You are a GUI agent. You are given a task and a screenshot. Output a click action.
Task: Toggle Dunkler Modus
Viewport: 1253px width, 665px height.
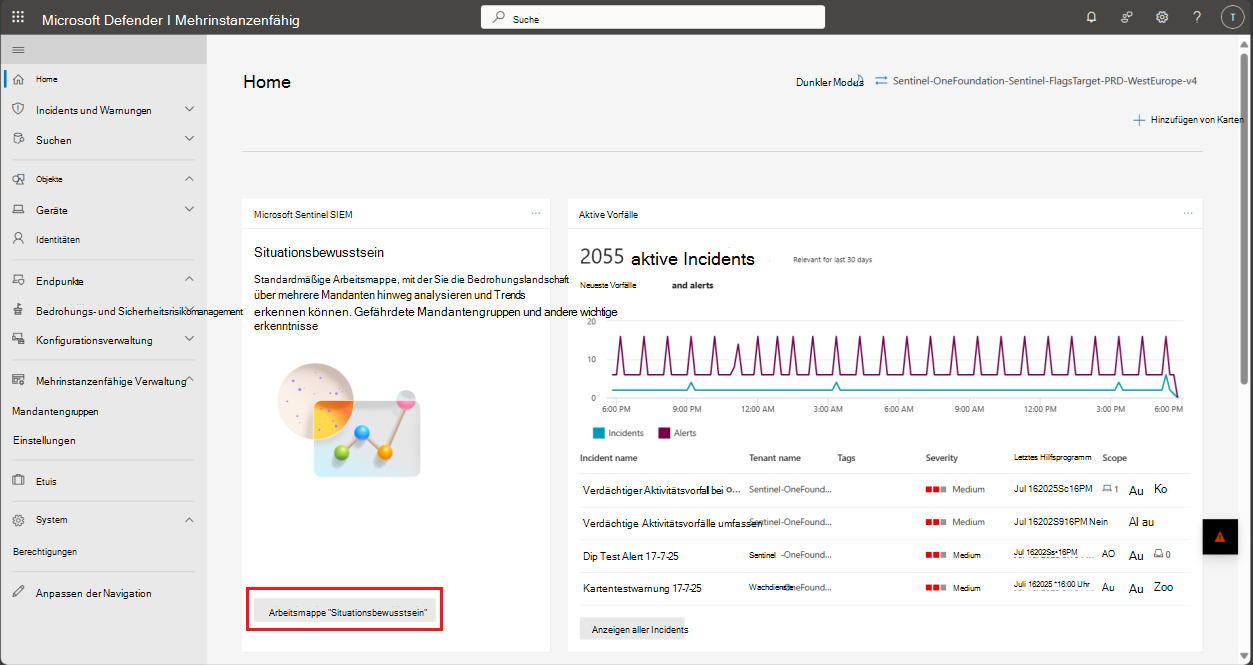click(829, 82)
